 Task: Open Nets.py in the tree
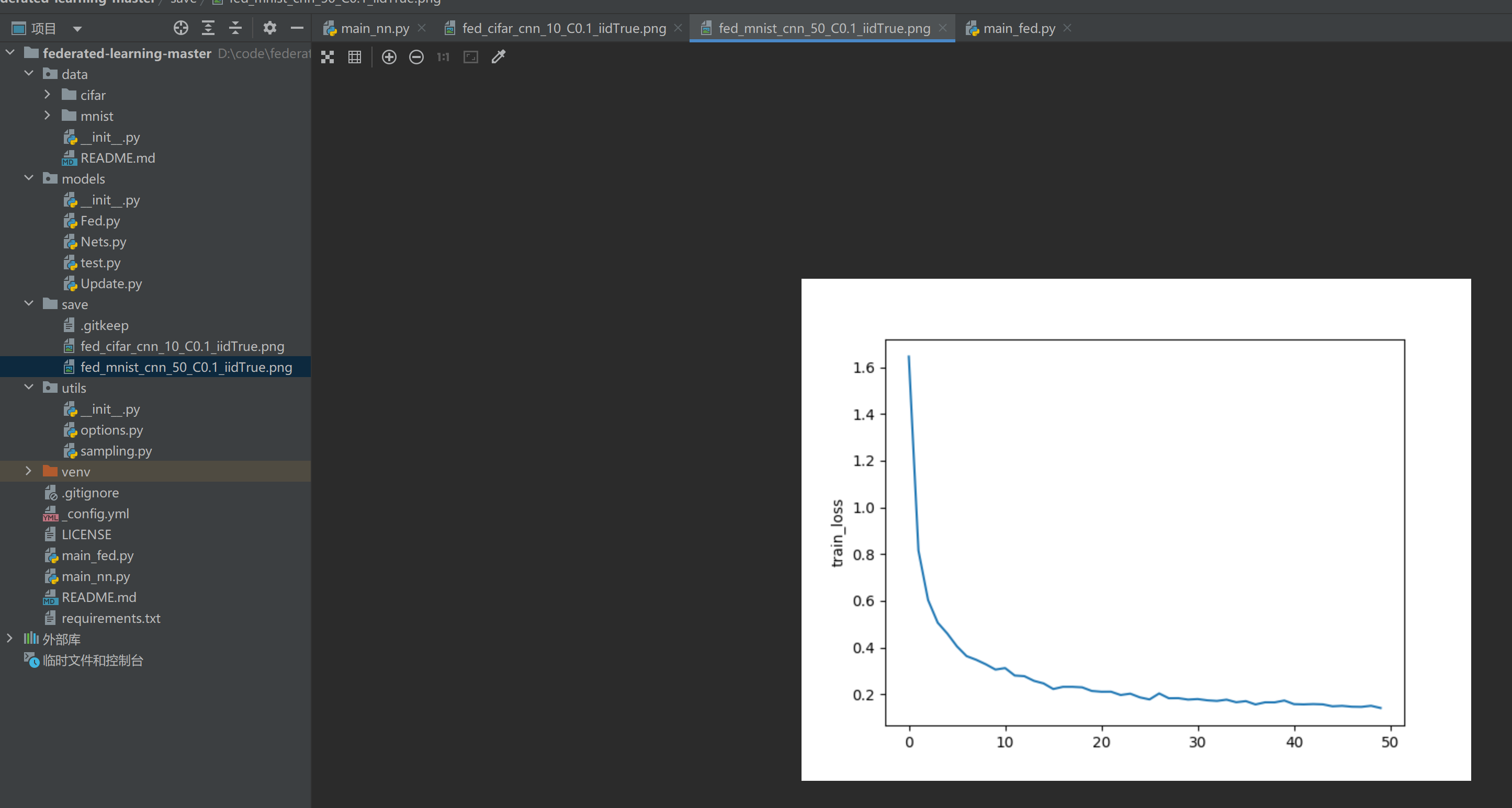[x=103, y=242]
